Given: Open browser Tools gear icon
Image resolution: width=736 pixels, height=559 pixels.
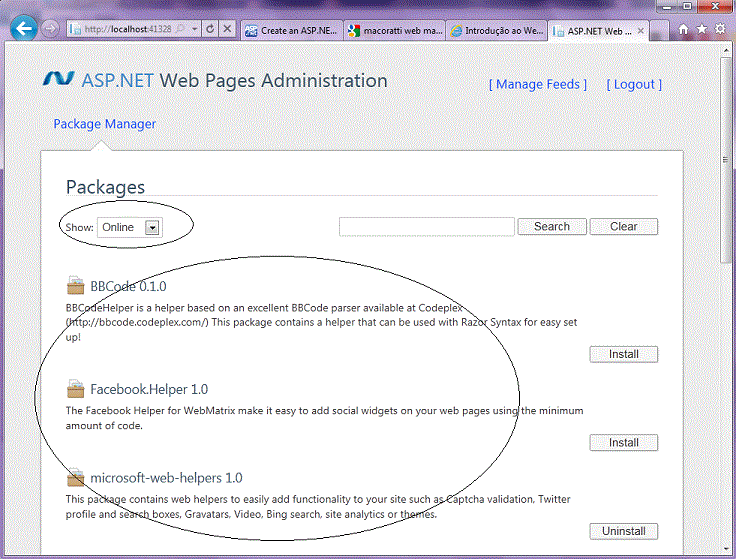Looking at the screenshot, I should tap(720, 29).
